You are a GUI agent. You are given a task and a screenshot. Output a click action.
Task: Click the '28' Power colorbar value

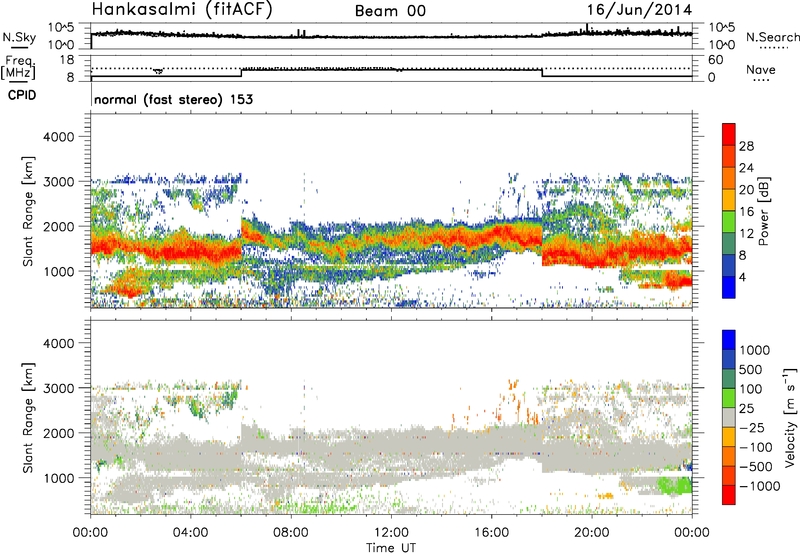tap(746, 146)
